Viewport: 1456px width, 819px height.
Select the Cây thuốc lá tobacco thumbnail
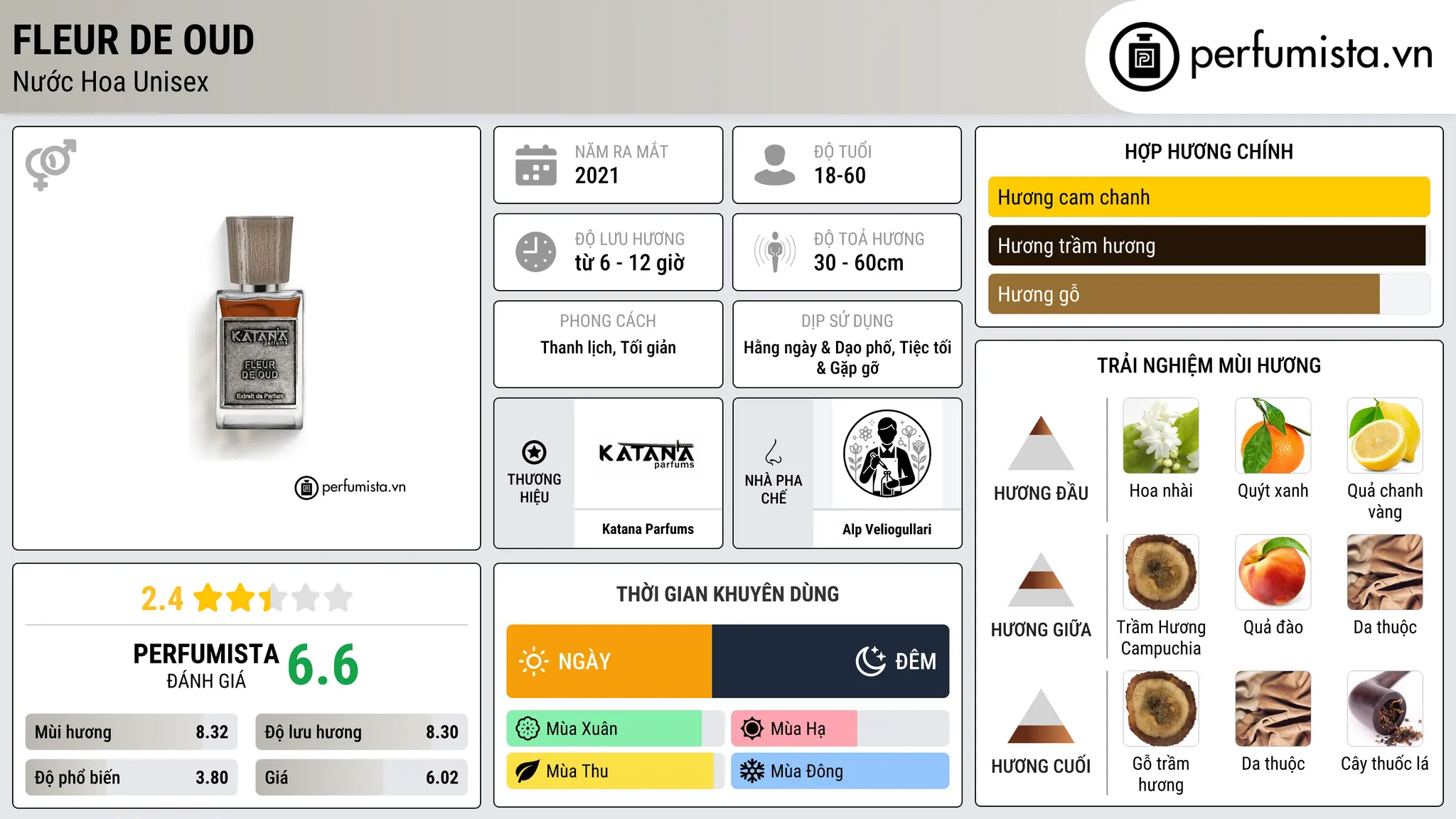[1385, 709]
